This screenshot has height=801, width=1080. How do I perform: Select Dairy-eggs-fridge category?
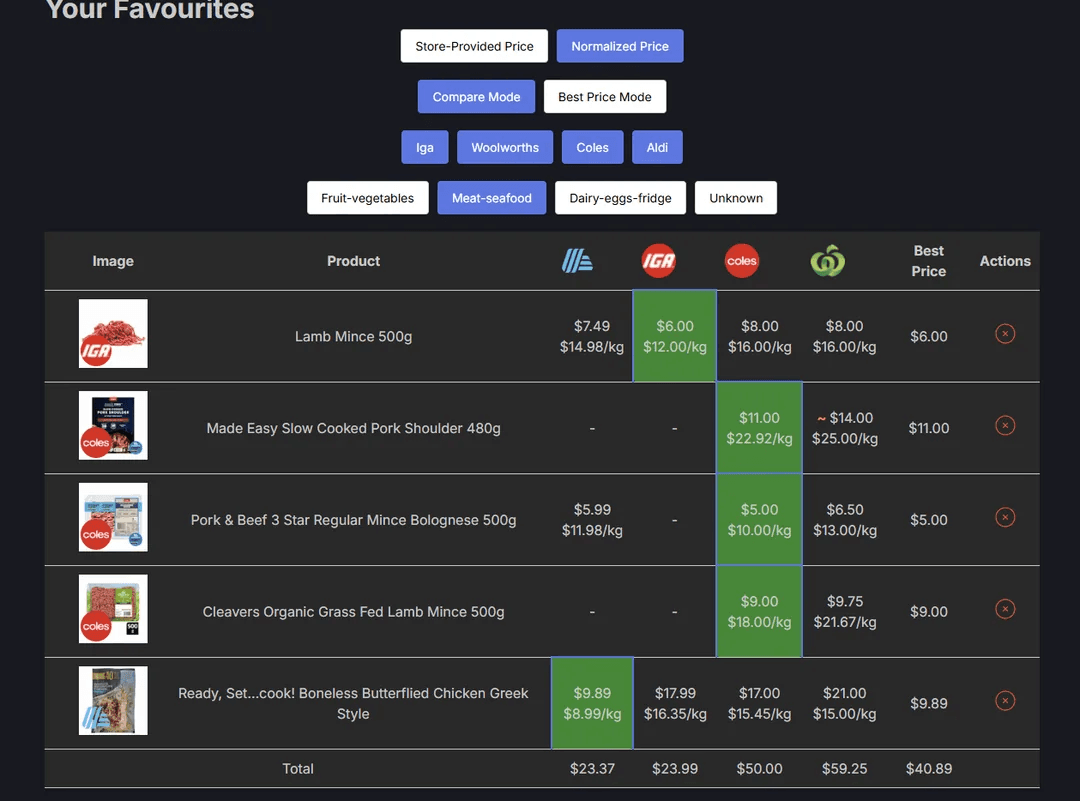point(621,198)
